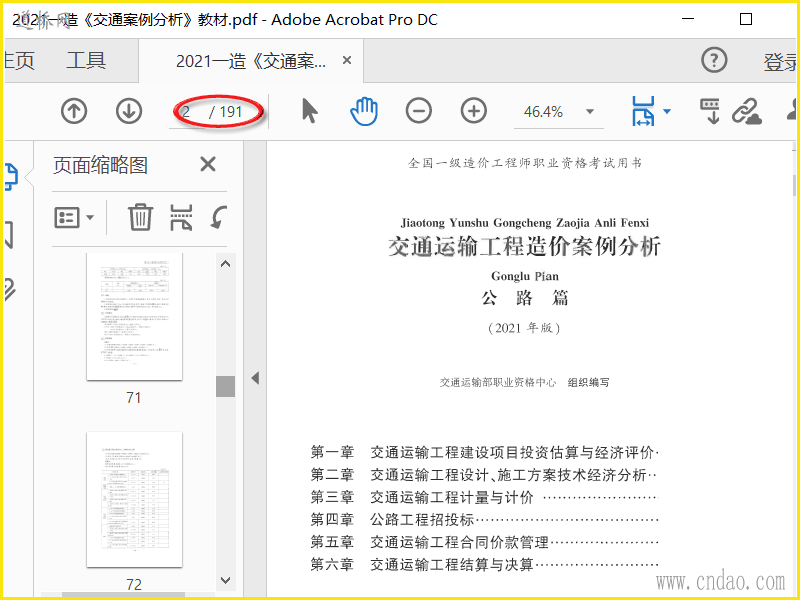Click thumbnail scrollbar up arrow
The width and height of the screenshot is (800, 600).
point(226,264)
